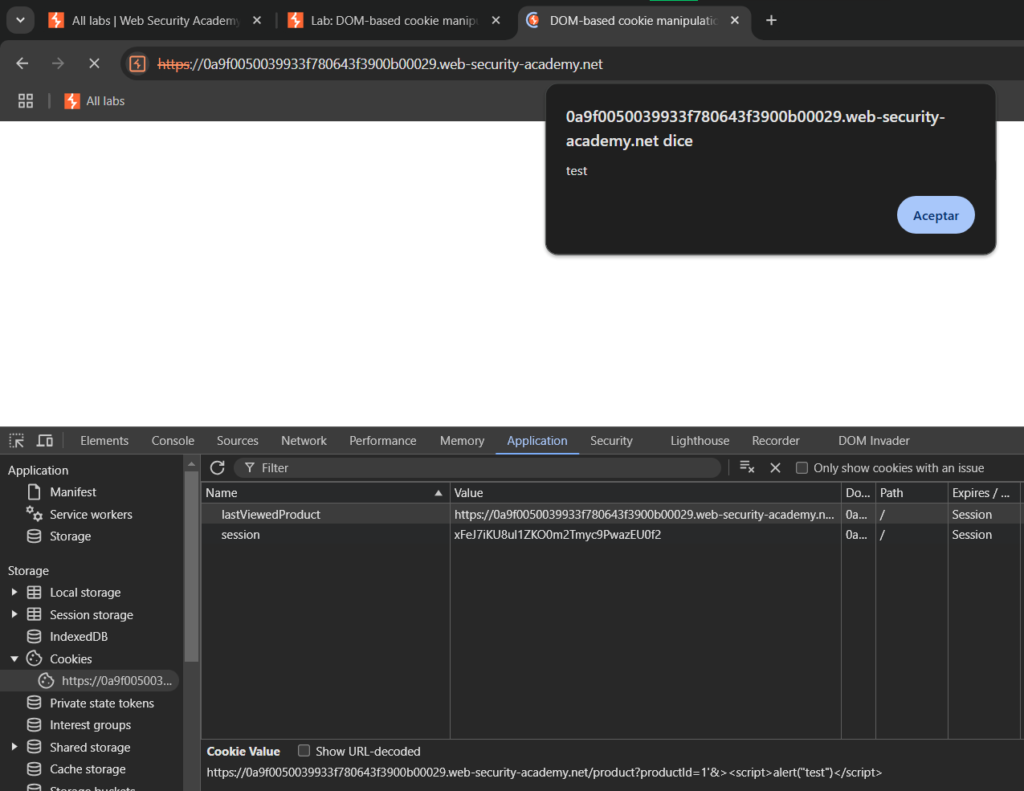Stop loading the current page

(x=94, y=64)
